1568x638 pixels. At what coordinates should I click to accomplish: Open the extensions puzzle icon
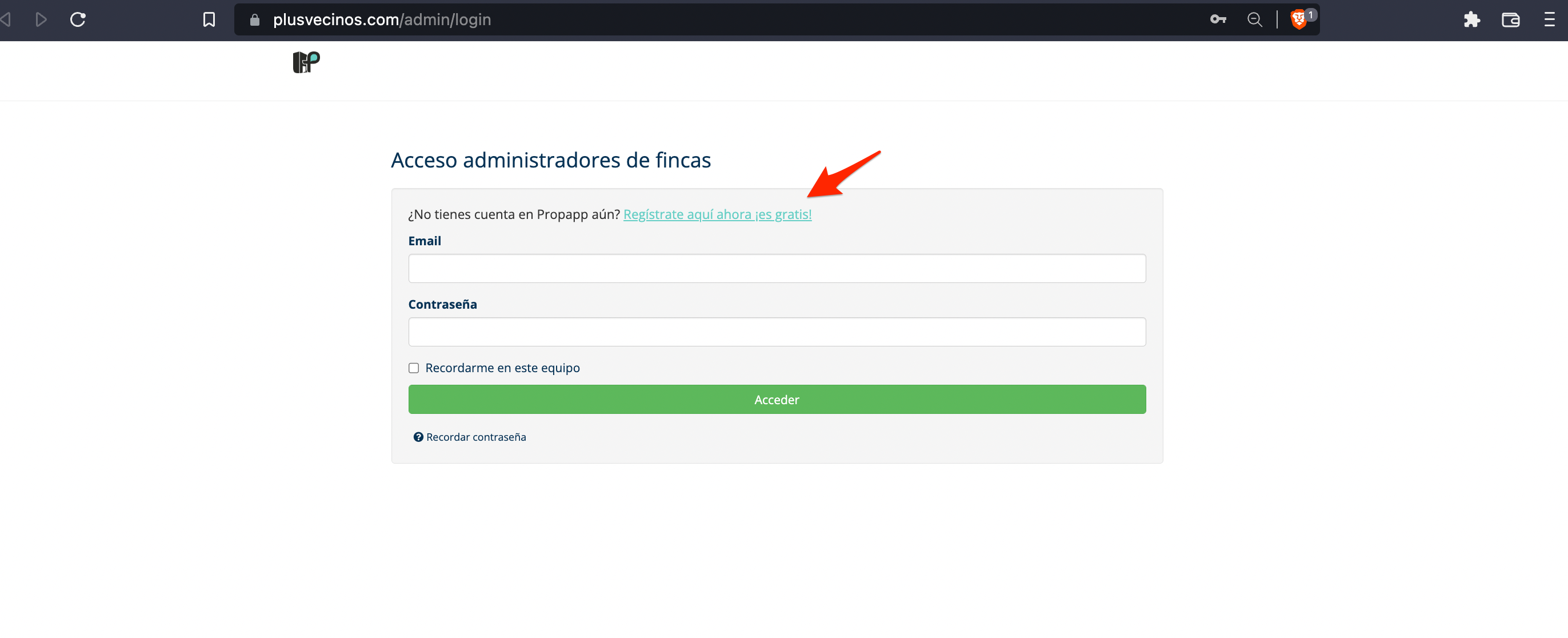pyautogui.click(x=1471, y=19)
